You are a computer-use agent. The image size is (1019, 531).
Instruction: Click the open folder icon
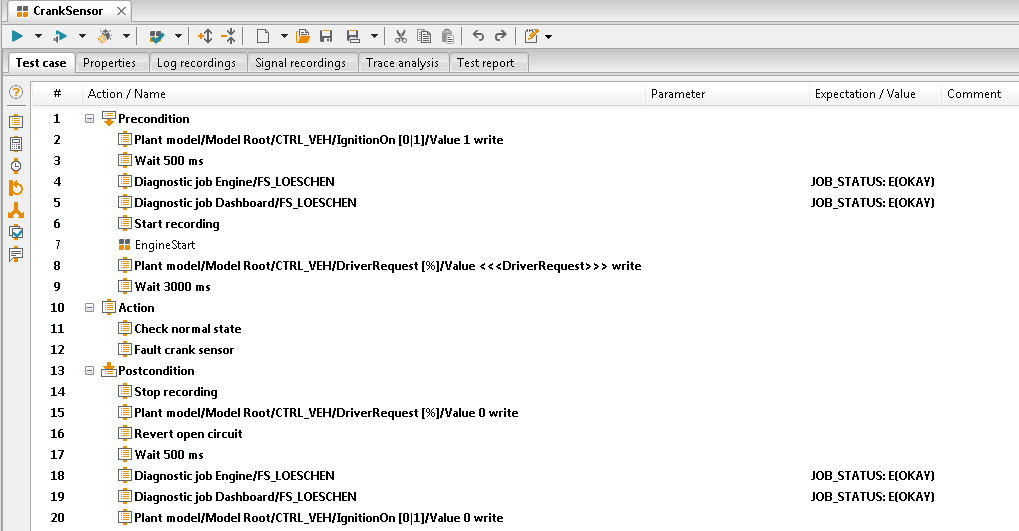(x=303, y=36)
